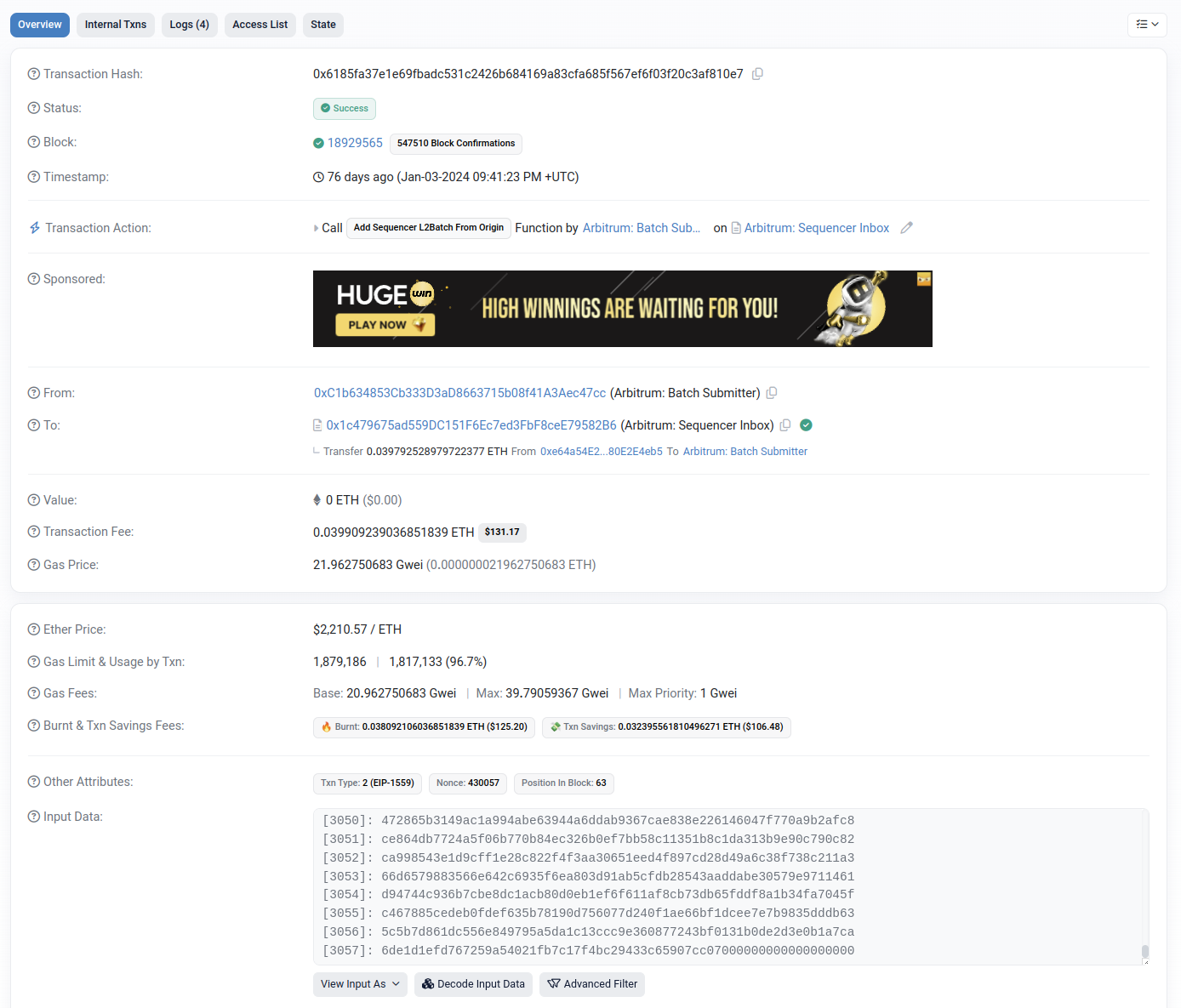Click the help icon next to Gas Price
1181x1008 pixels.
[x=34, y=565]
